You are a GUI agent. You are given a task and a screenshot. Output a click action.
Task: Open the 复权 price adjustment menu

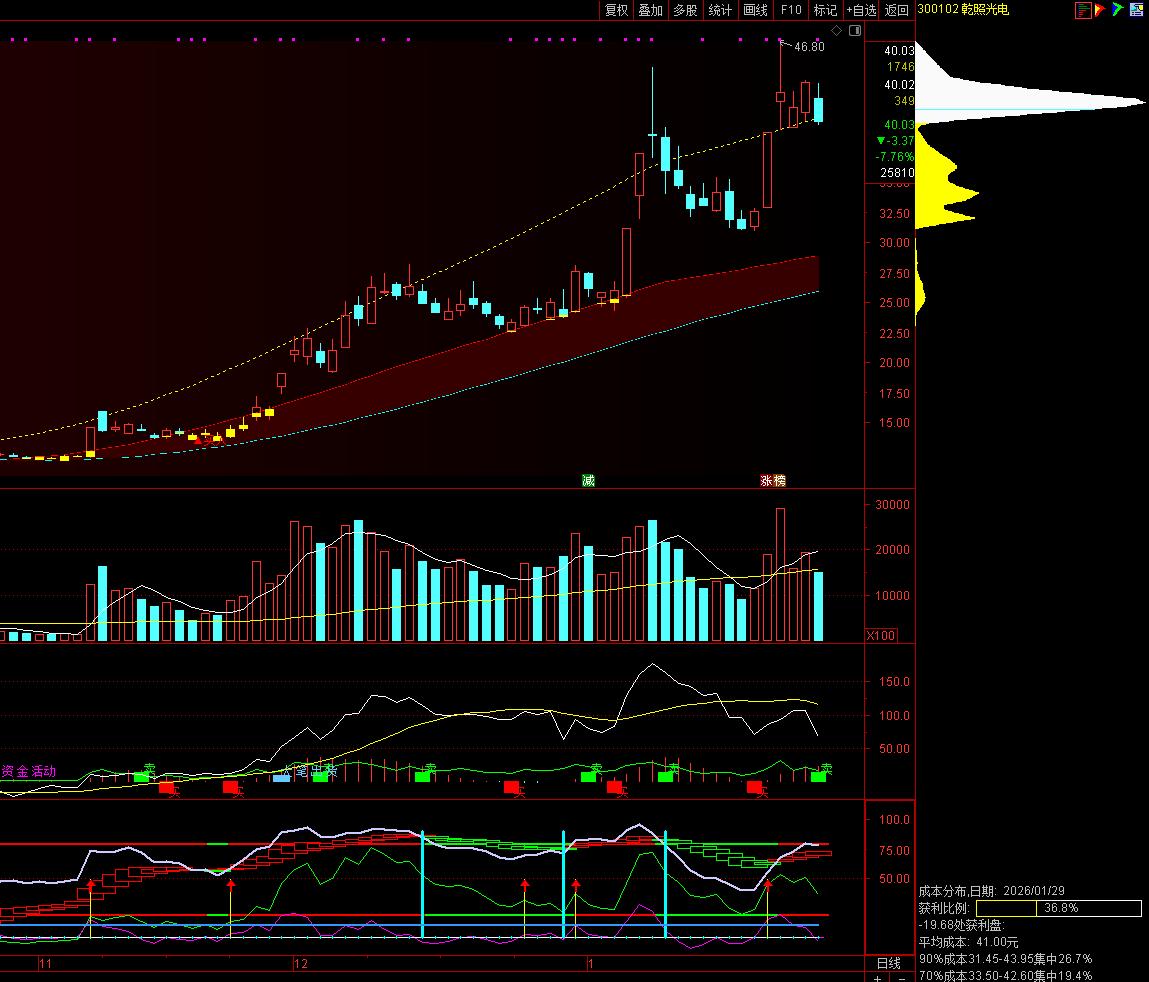616,10
